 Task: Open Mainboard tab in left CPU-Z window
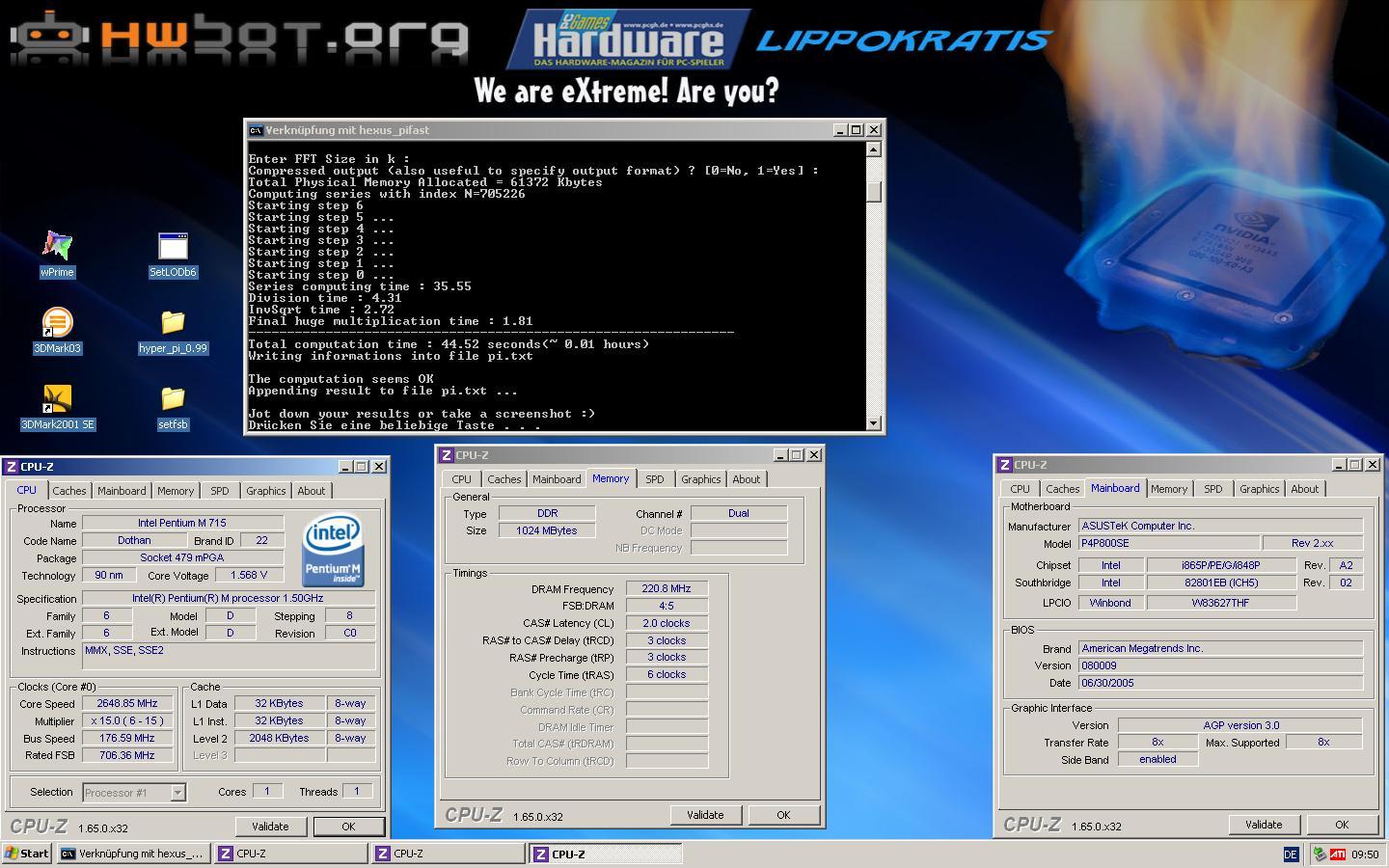(x=122, y=491)
